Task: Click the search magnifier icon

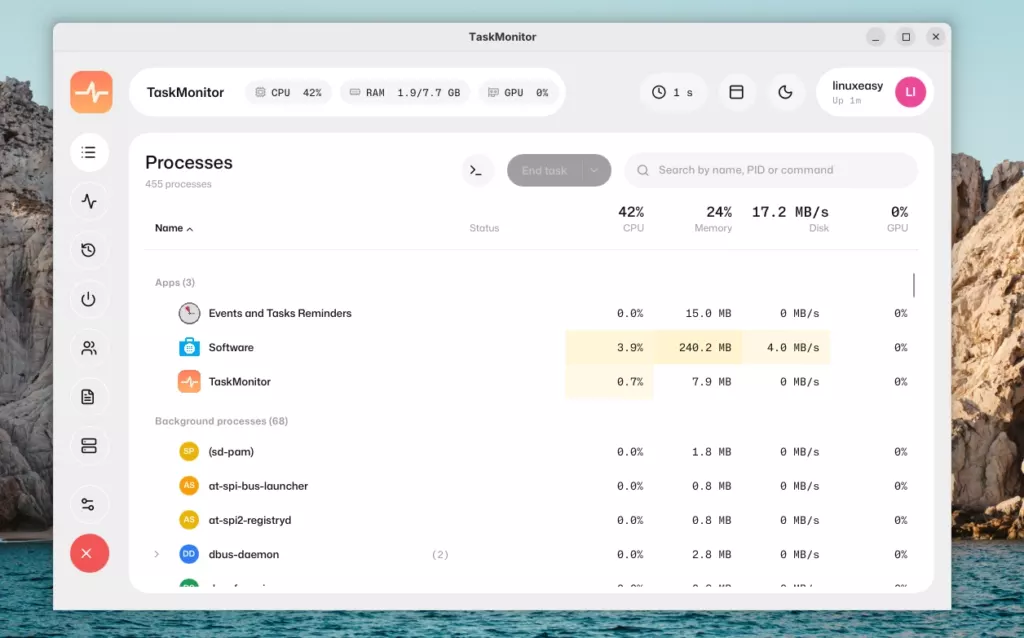Action: pos(643,170)
